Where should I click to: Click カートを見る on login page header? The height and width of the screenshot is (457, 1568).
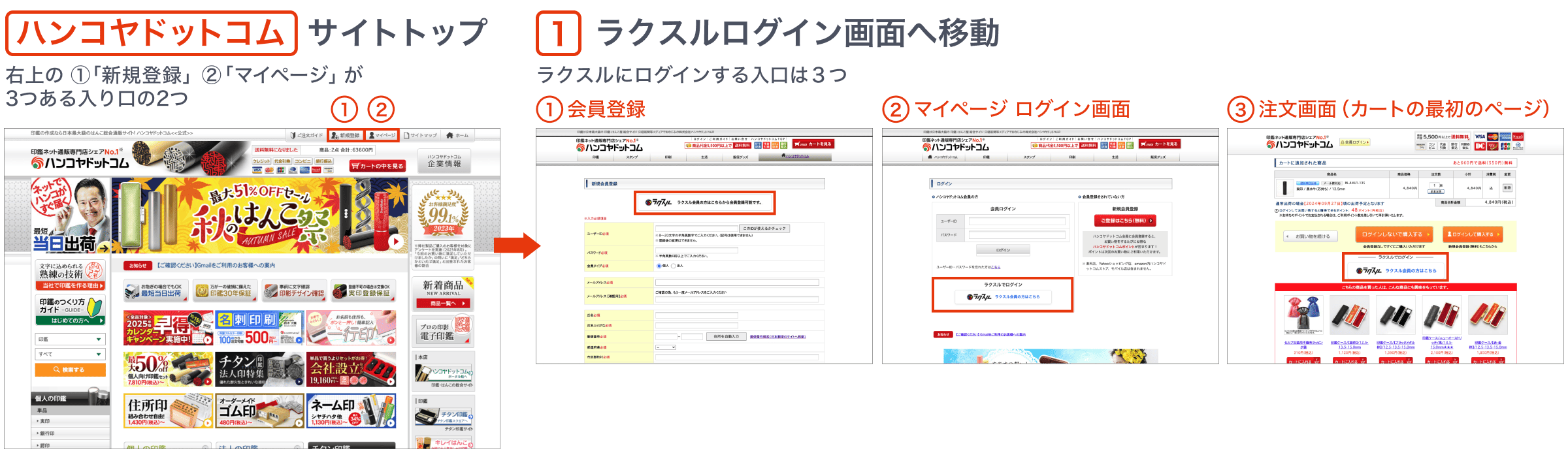[x=1160, y=144]
